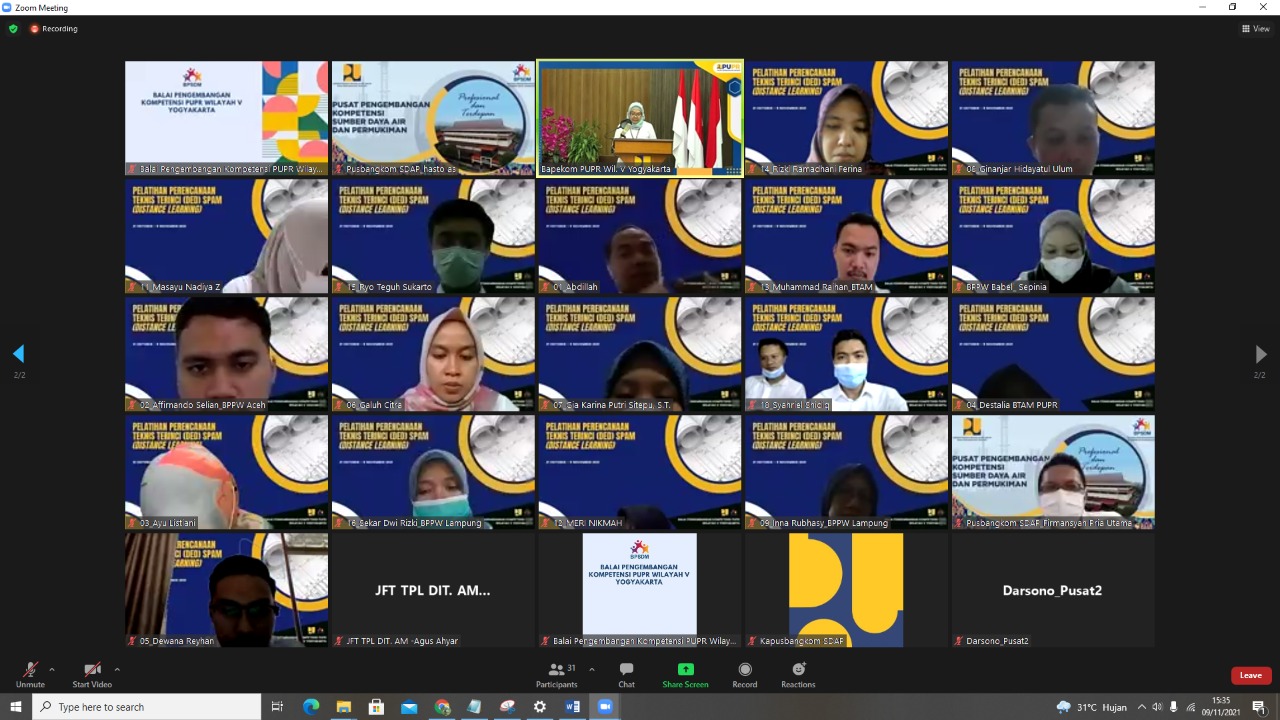Screen dimensions: 1280x720
Task: Click the Recording indicator
Action: pyautogui.click(x=54, y=29)
